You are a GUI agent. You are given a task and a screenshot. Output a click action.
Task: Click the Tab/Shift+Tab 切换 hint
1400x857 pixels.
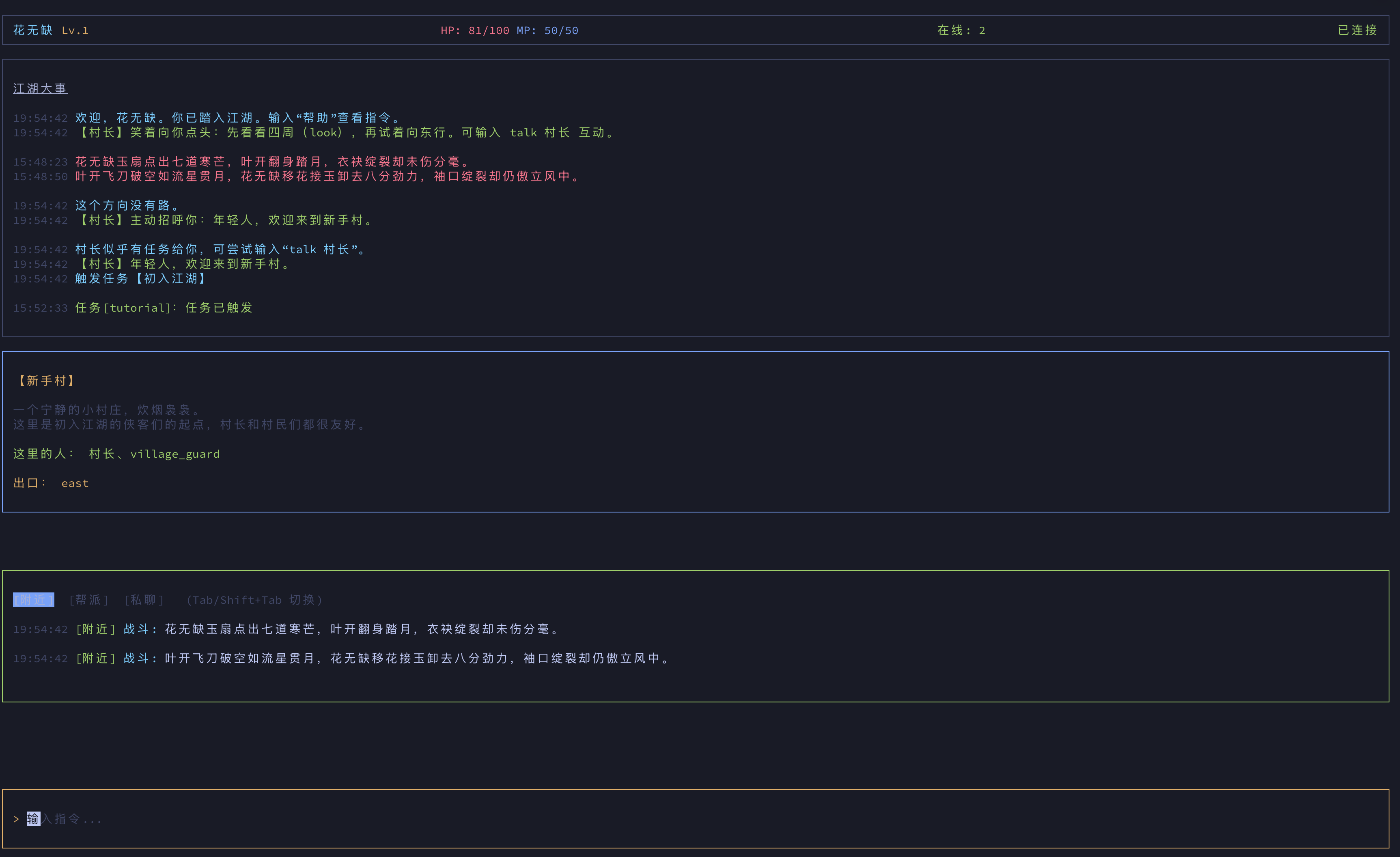click(x=254, y=600)
